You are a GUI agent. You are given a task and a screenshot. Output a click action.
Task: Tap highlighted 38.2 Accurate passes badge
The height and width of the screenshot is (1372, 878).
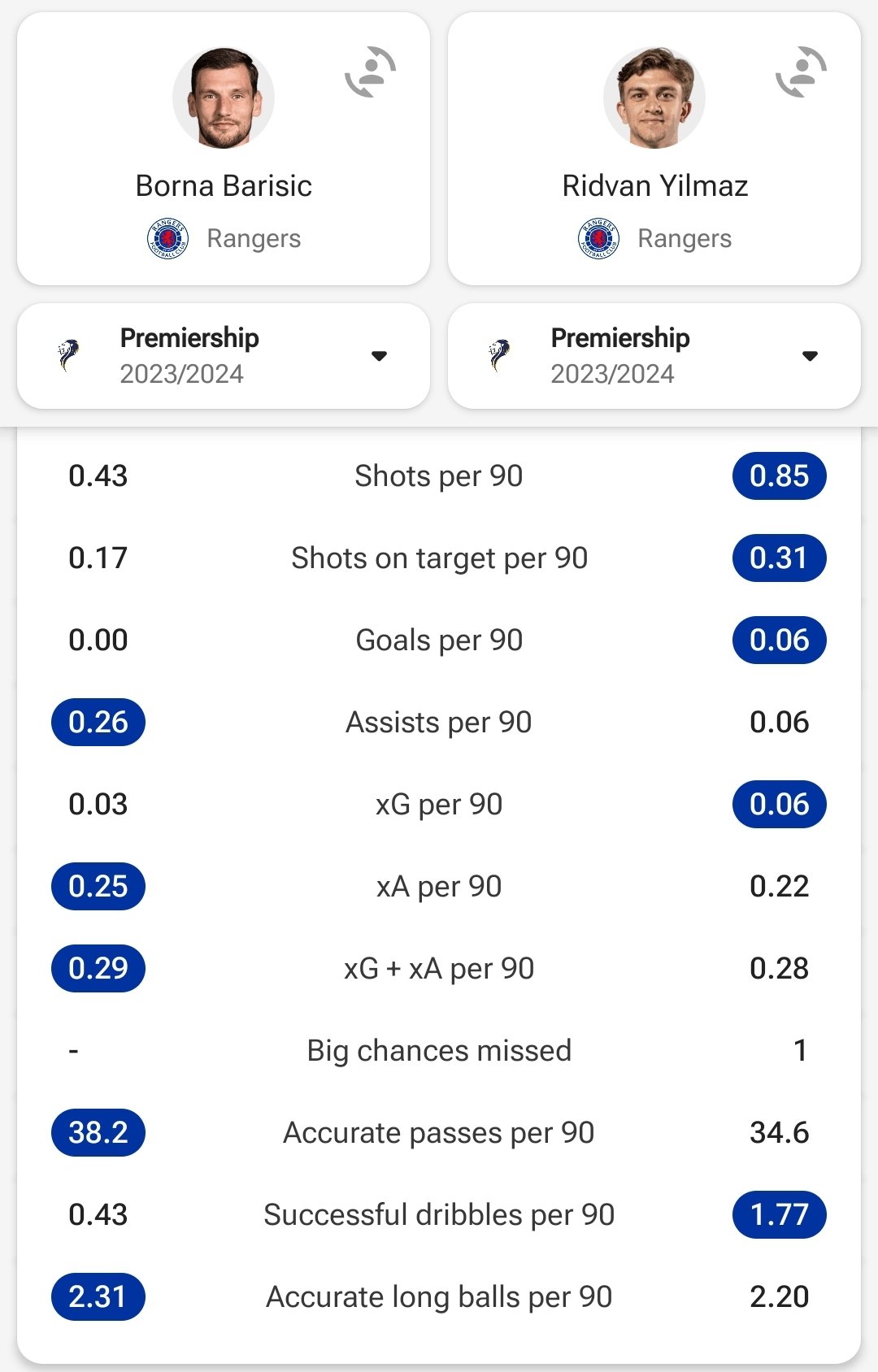98,1132
